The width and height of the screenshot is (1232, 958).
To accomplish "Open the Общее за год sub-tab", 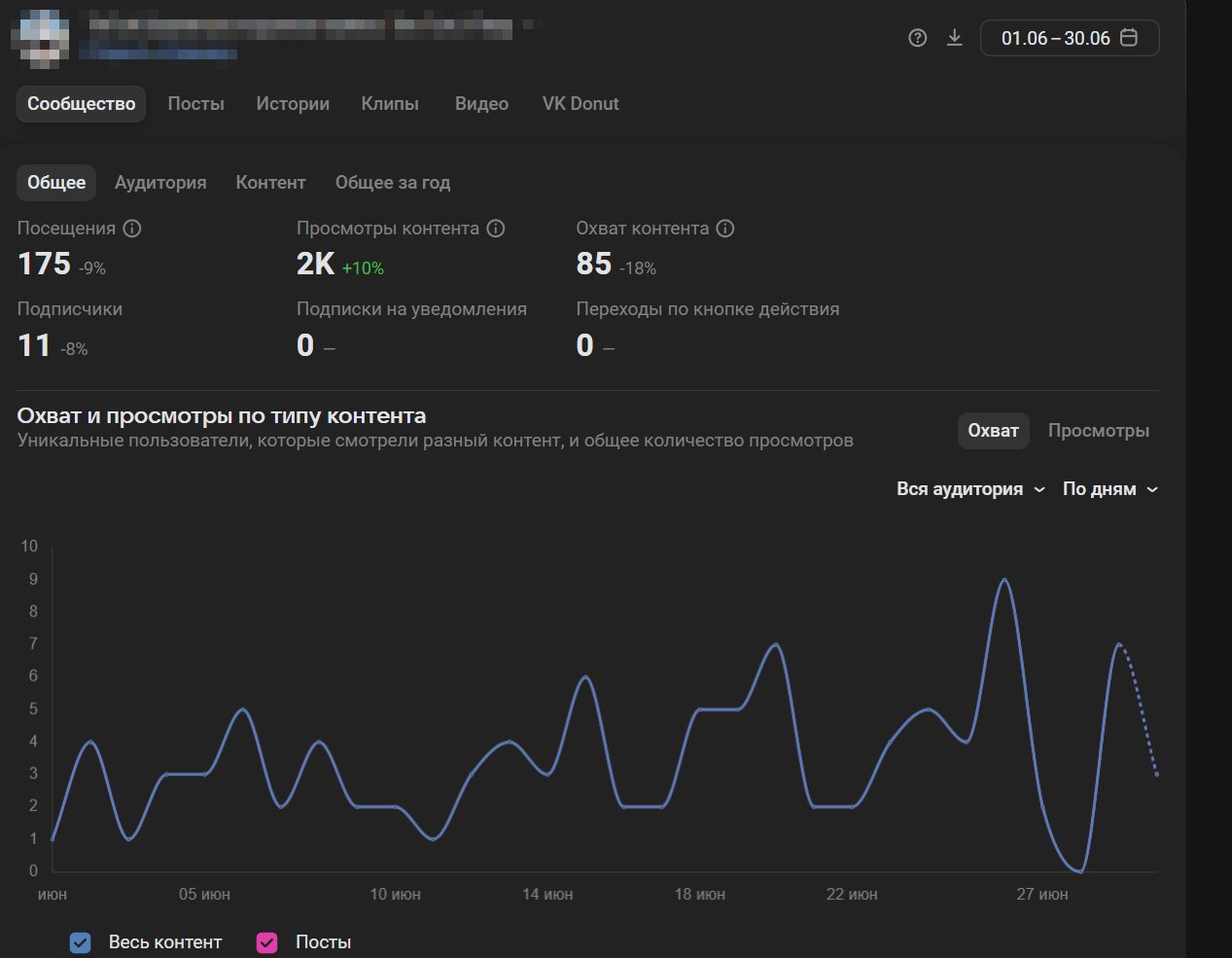I will [393, 183].
